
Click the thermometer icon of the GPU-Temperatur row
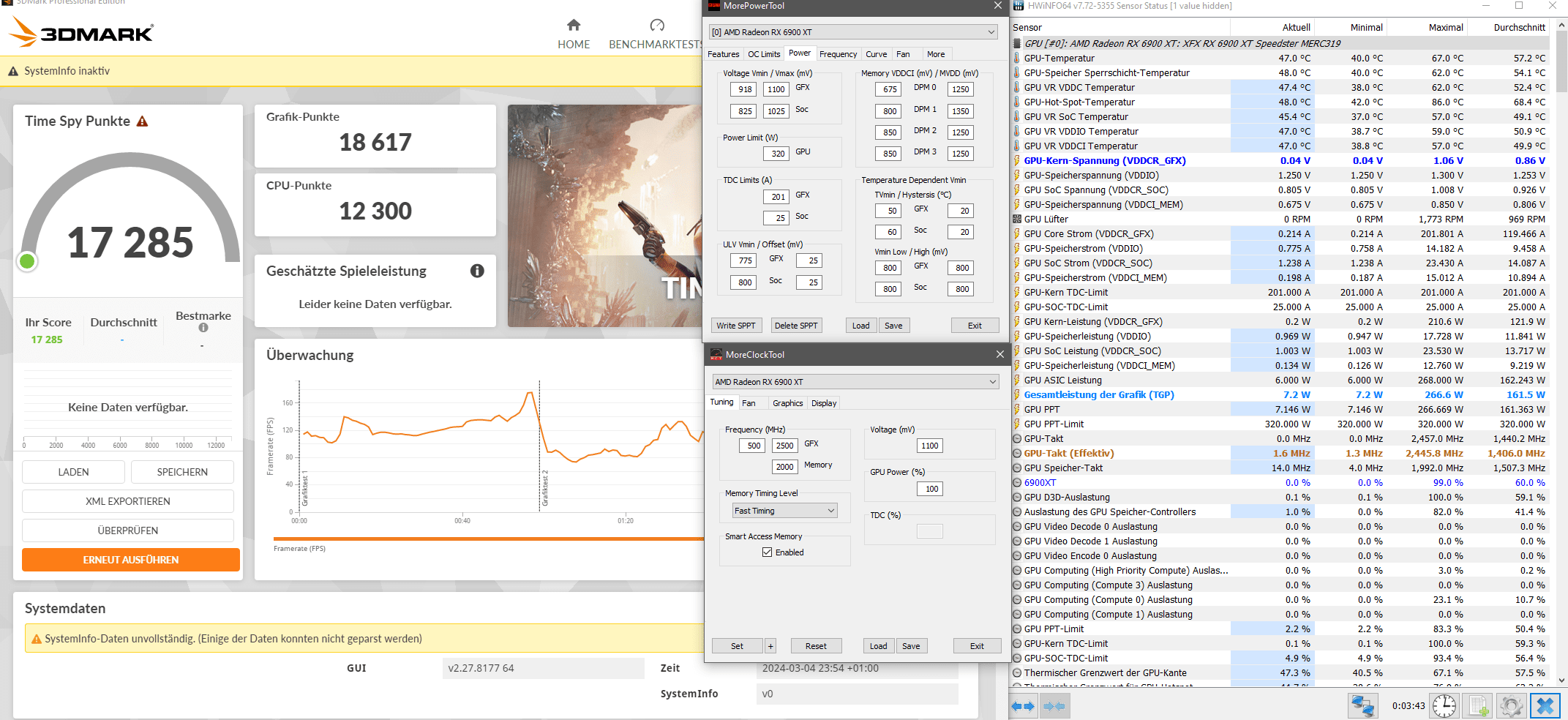click(x=1016, y=58)
